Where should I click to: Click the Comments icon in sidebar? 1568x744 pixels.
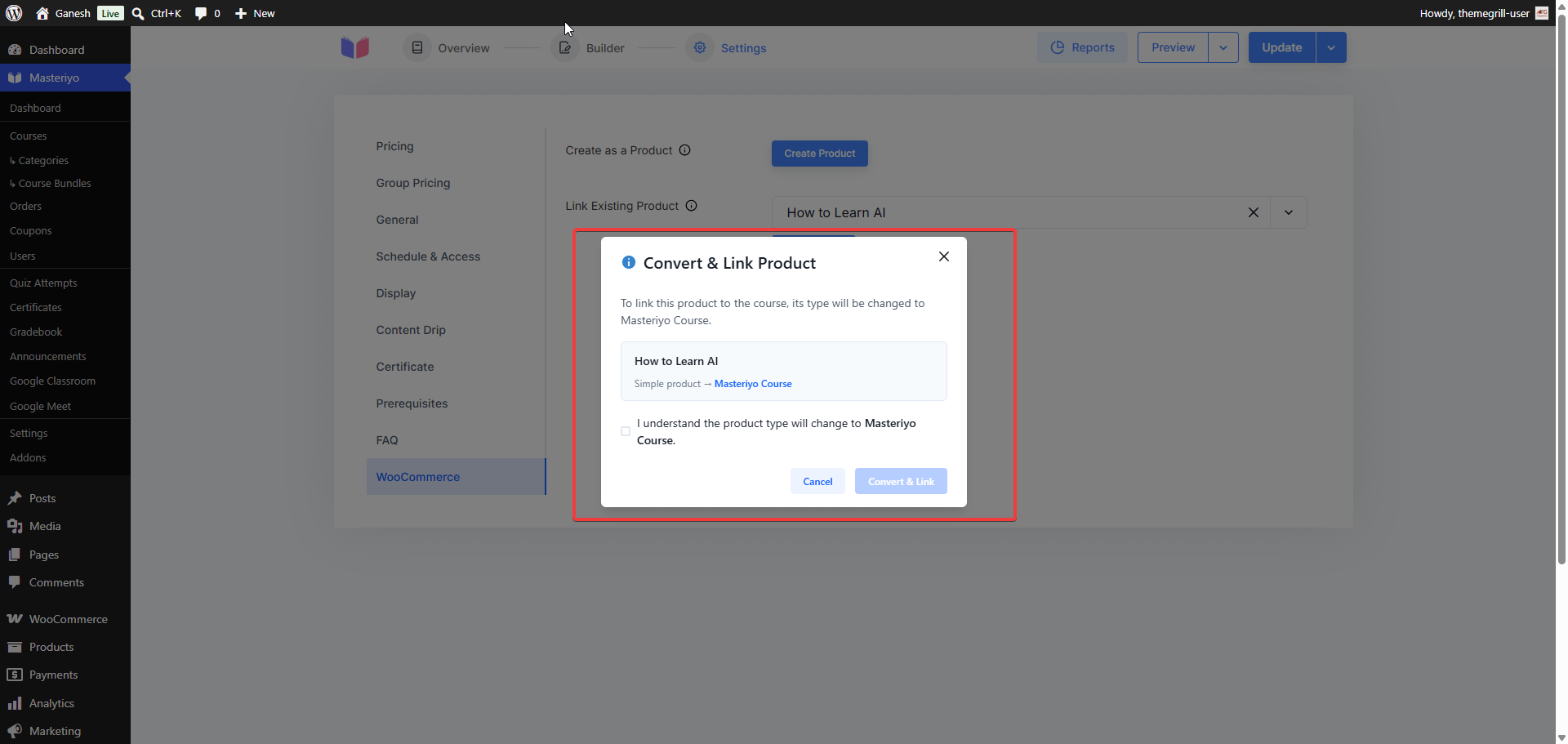15,582
